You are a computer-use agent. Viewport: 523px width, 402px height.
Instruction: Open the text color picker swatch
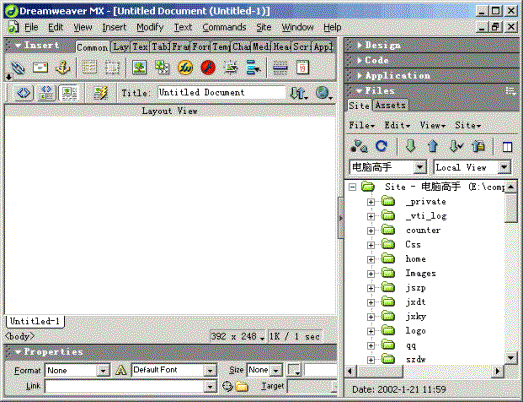pos(294,370)
